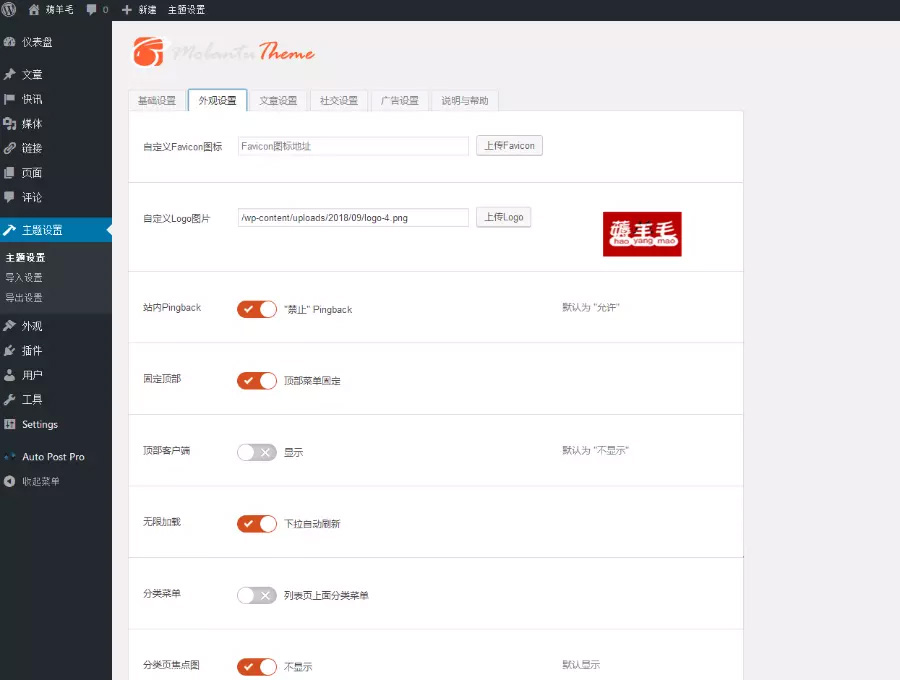This screenshot has width=900, height=680.
Task: Toggle the 站内Pingback switch
Action: click(257, 309)
